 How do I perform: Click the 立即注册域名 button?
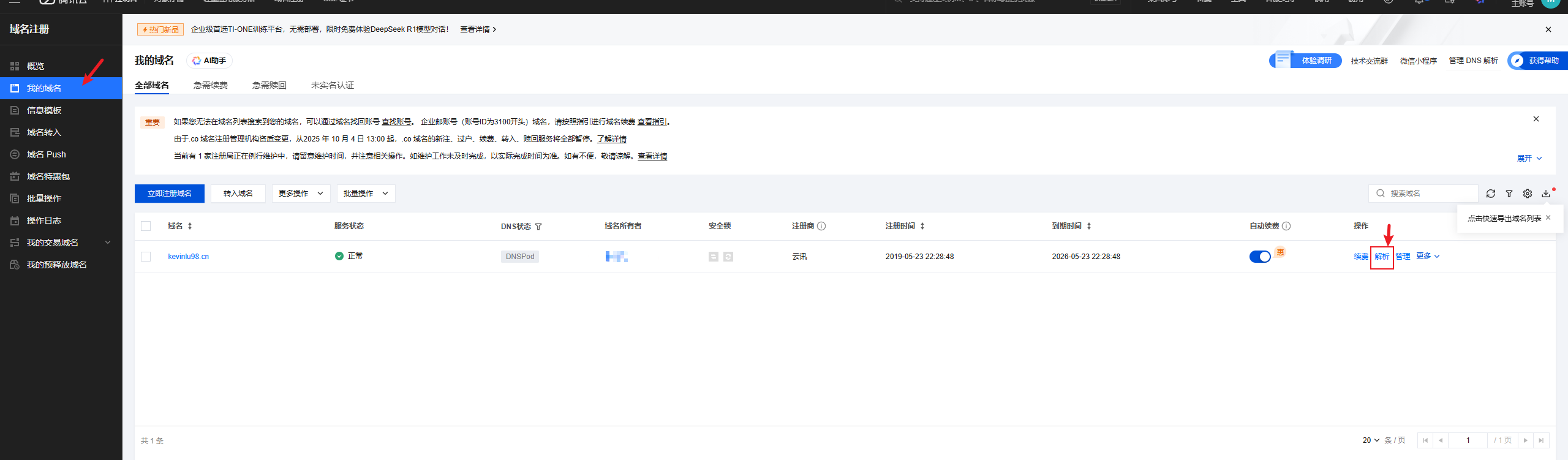point(170,194)
